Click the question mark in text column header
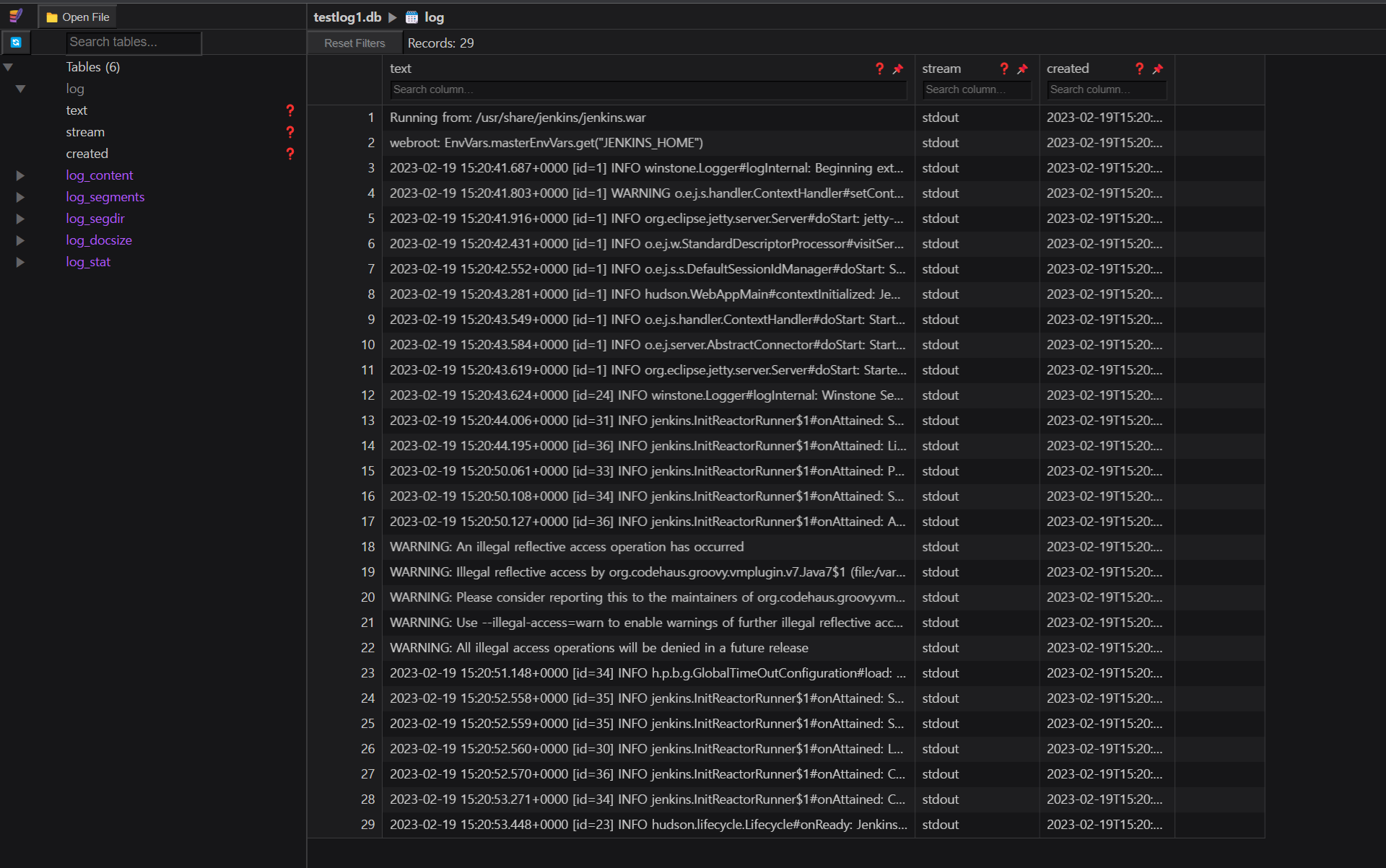The image size is (1386, 868). point(879,69)
